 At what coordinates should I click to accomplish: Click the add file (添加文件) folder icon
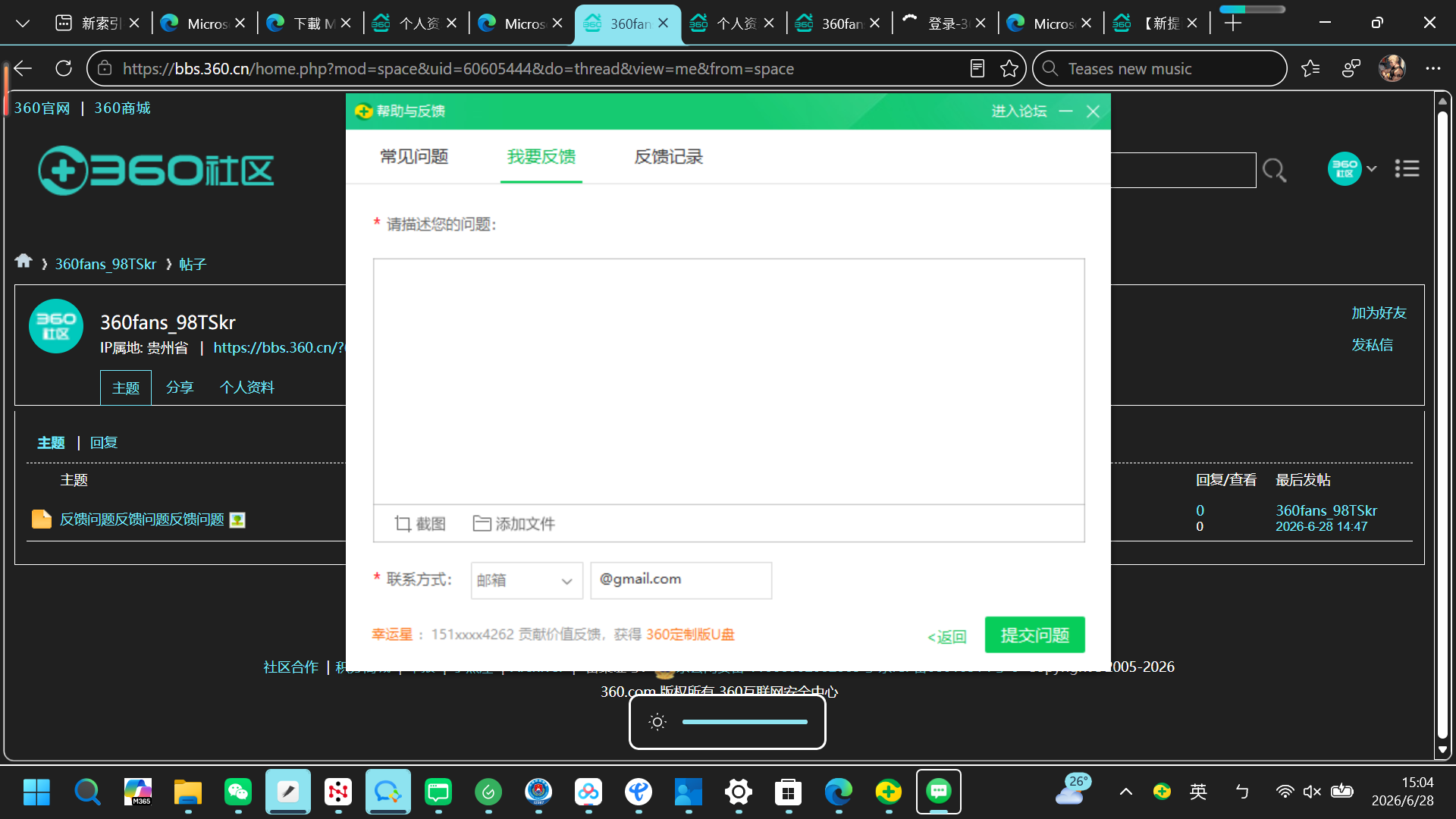(x=482, y=523)
